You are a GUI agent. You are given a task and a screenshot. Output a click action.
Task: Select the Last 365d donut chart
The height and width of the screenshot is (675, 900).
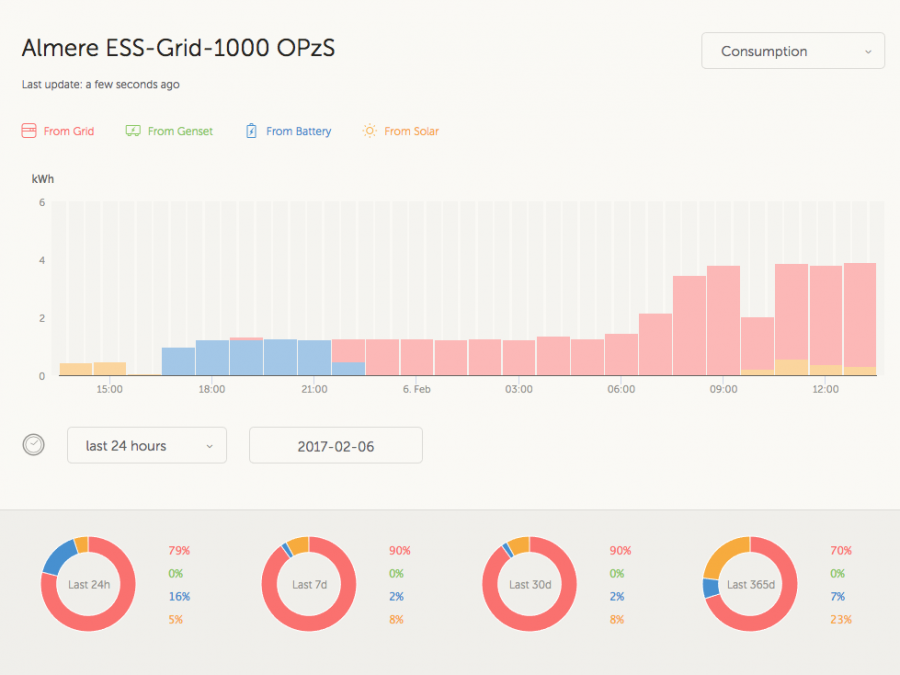[750, 584]
